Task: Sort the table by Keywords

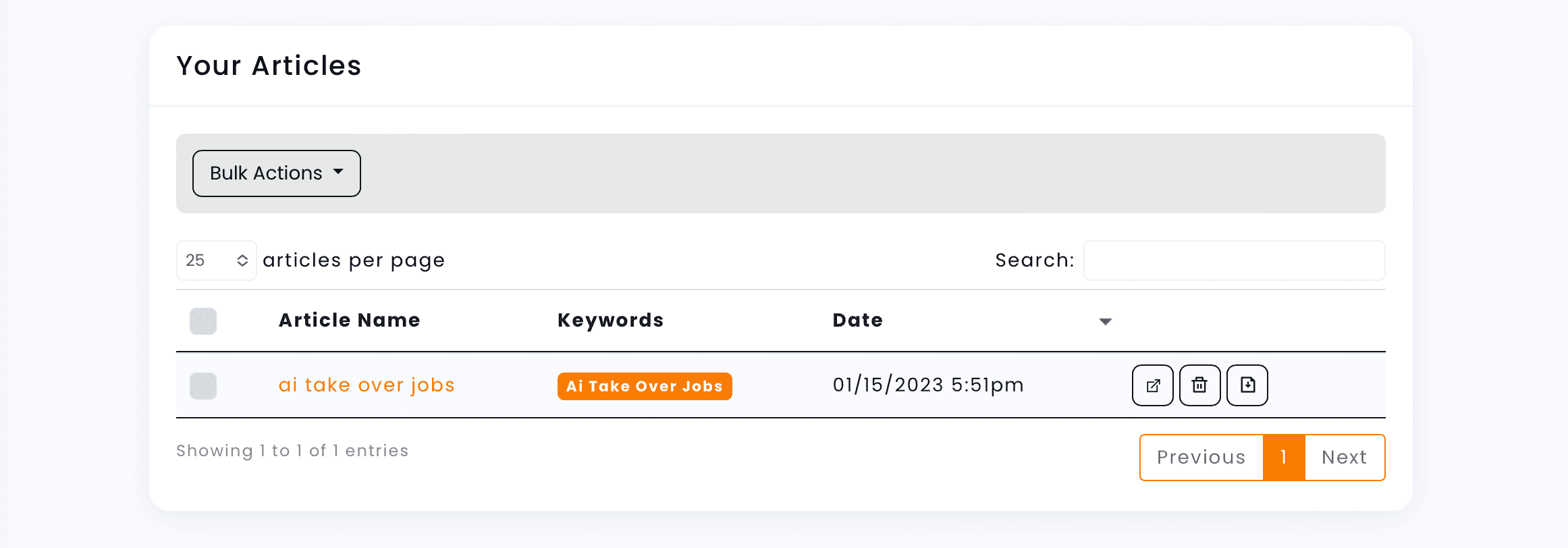Action: (x=610, y=320)
